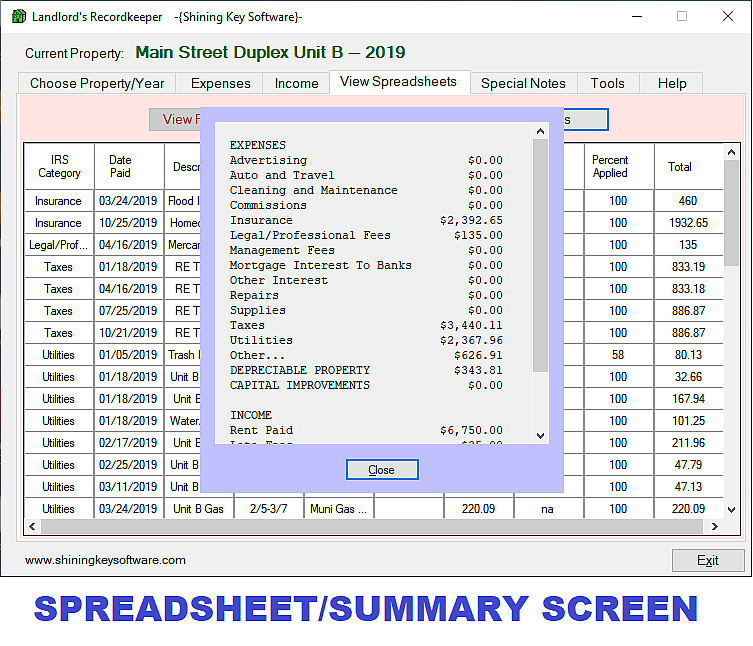Select date cell 03/24/2019 in Insurance row
This screenshot has width=753, height=646.
coord(128,201)
